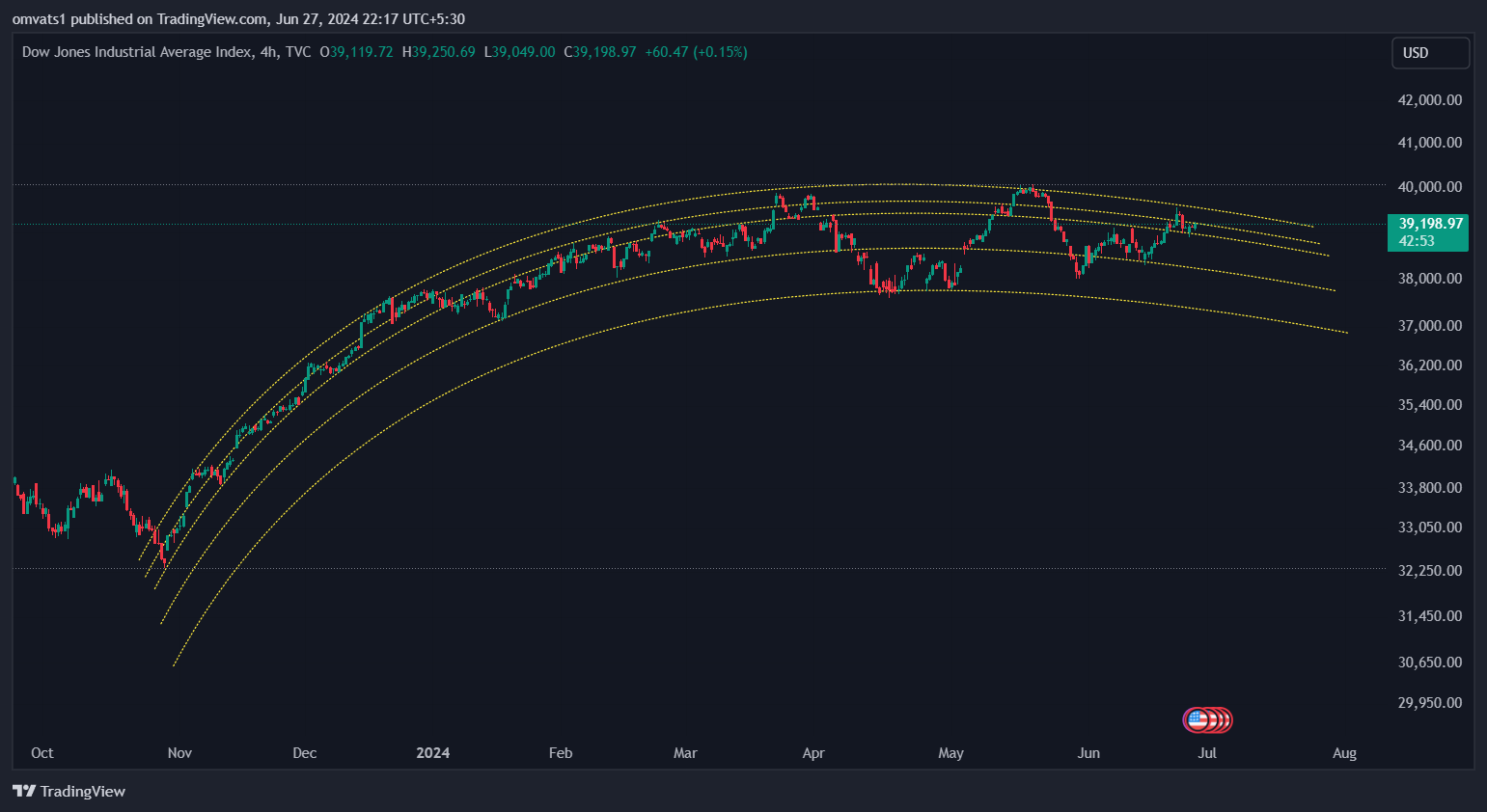Click the Dow Jones Industrial Average Index title
1487x812 pixels.
pyautogui.click(x=137, y=52)
